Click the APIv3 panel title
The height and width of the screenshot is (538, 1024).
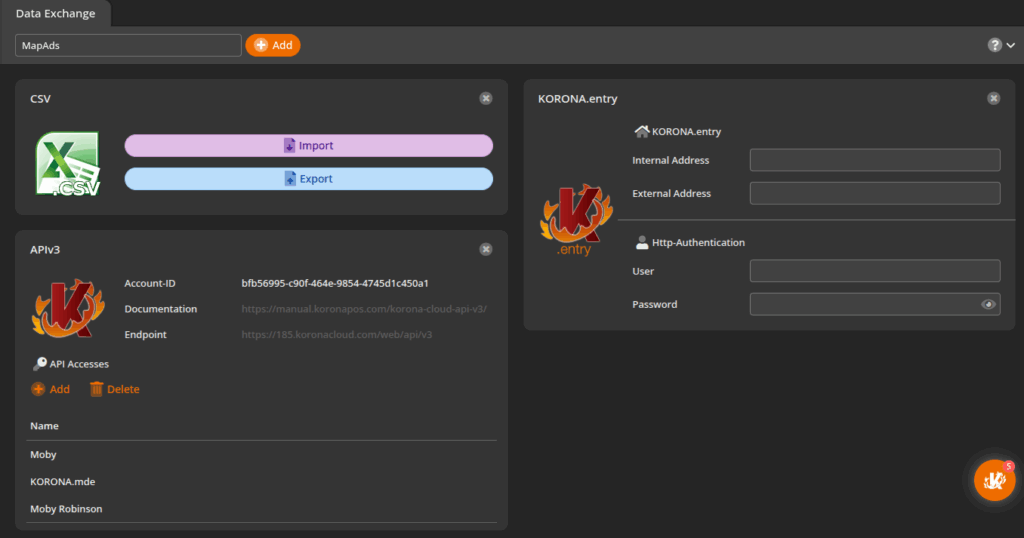45,249
